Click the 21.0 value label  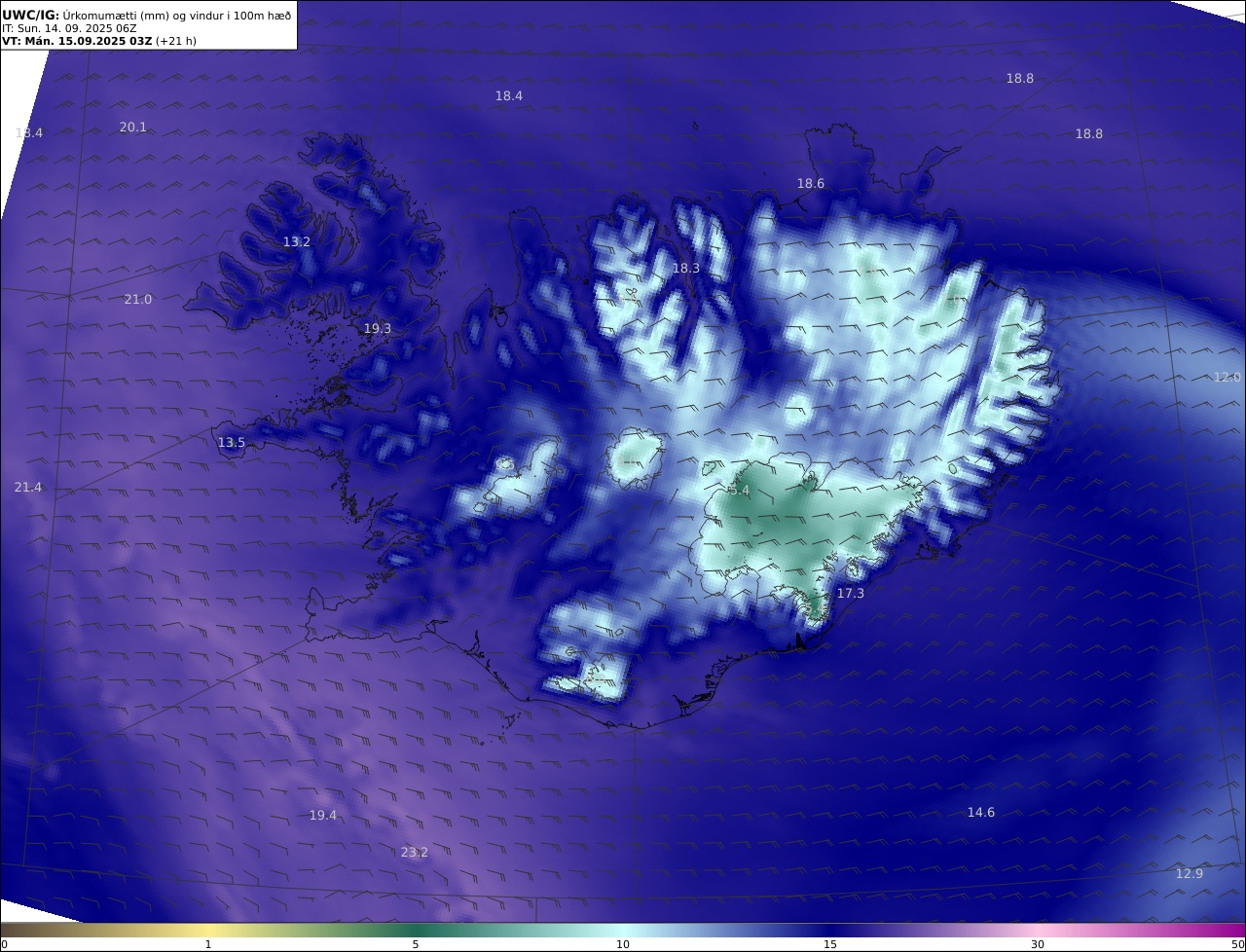pyautogui.click(x=138, y=300)
